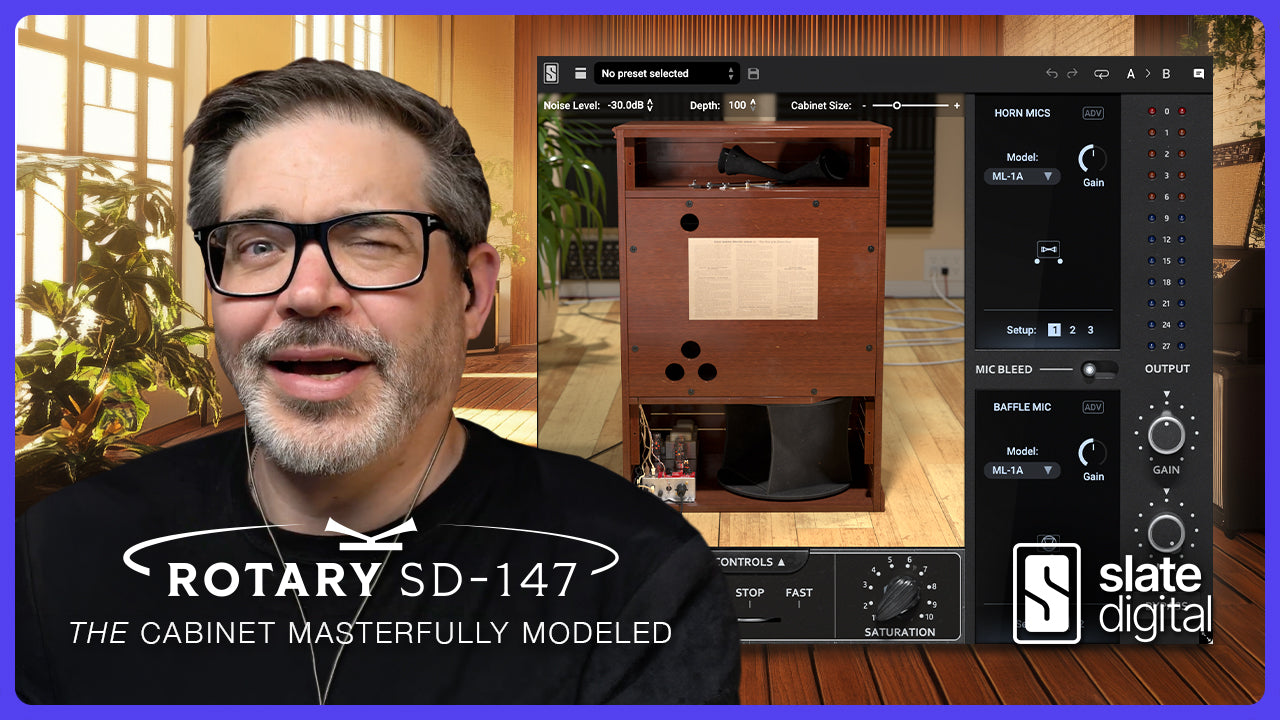This screenshot has width=1280, height=720.
Task: Click the resize handle at plugin corner
Action: (1206, 636)
